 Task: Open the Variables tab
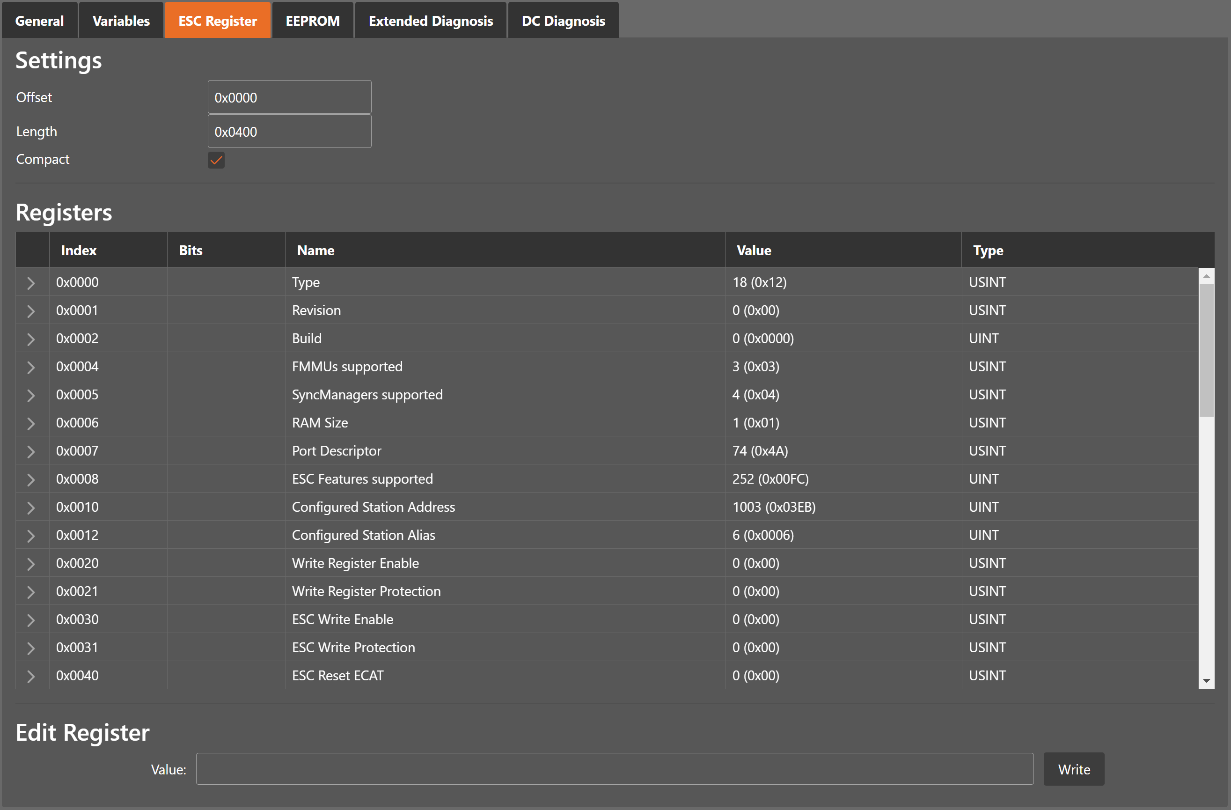pyautogui.click(x=121, y=21)
